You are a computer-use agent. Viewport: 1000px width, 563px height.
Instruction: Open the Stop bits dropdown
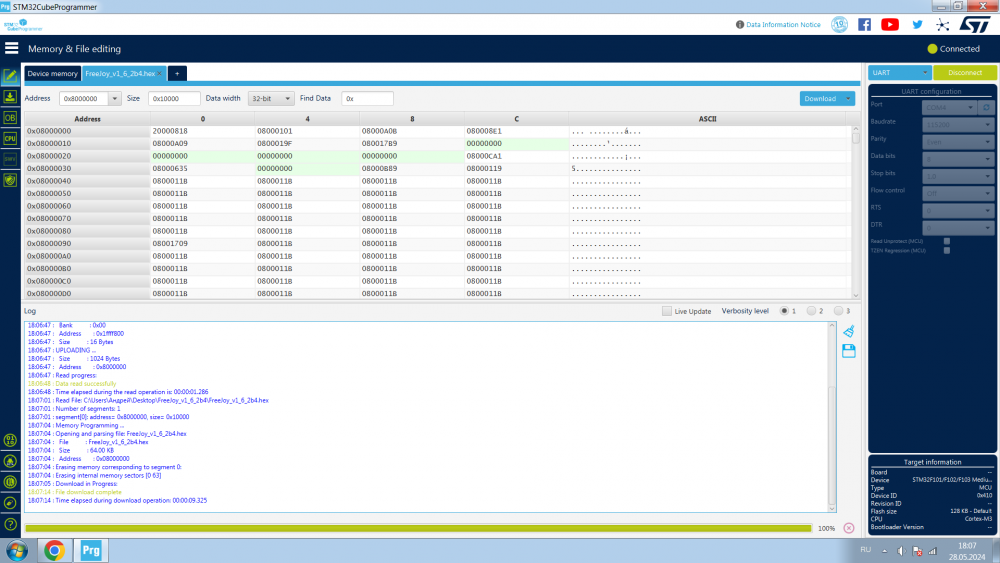click(958, 176)
